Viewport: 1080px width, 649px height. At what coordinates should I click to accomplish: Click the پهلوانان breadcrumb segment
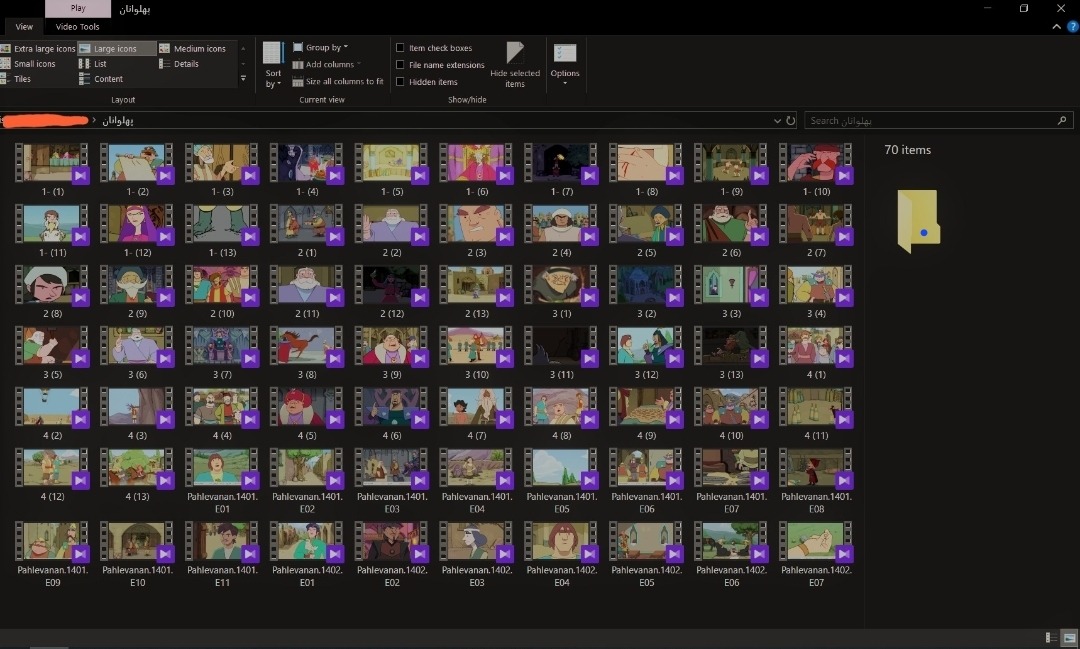tap(118, 121)
